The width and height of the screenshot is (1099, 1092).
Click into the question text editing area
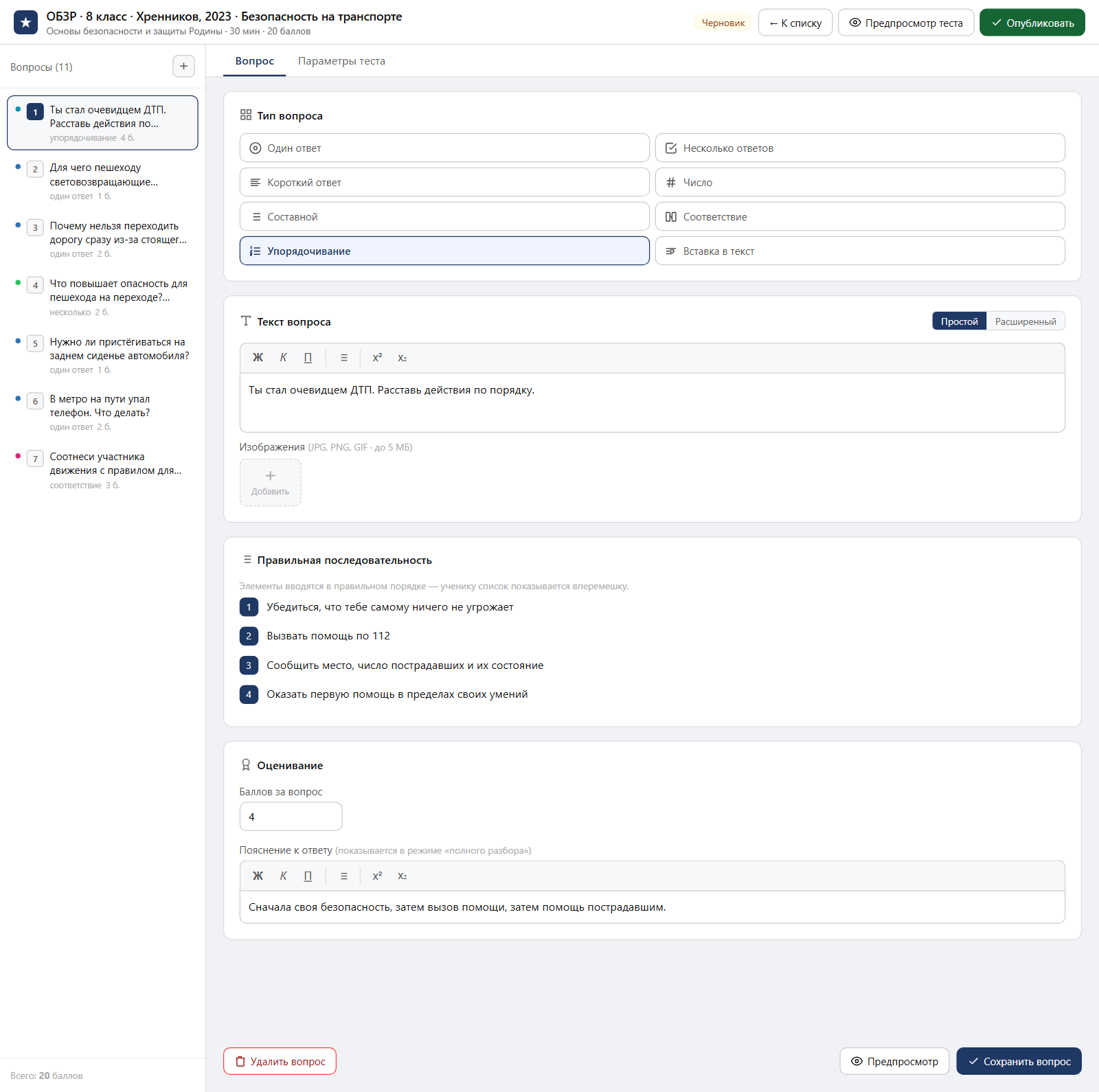coord(653,402)
